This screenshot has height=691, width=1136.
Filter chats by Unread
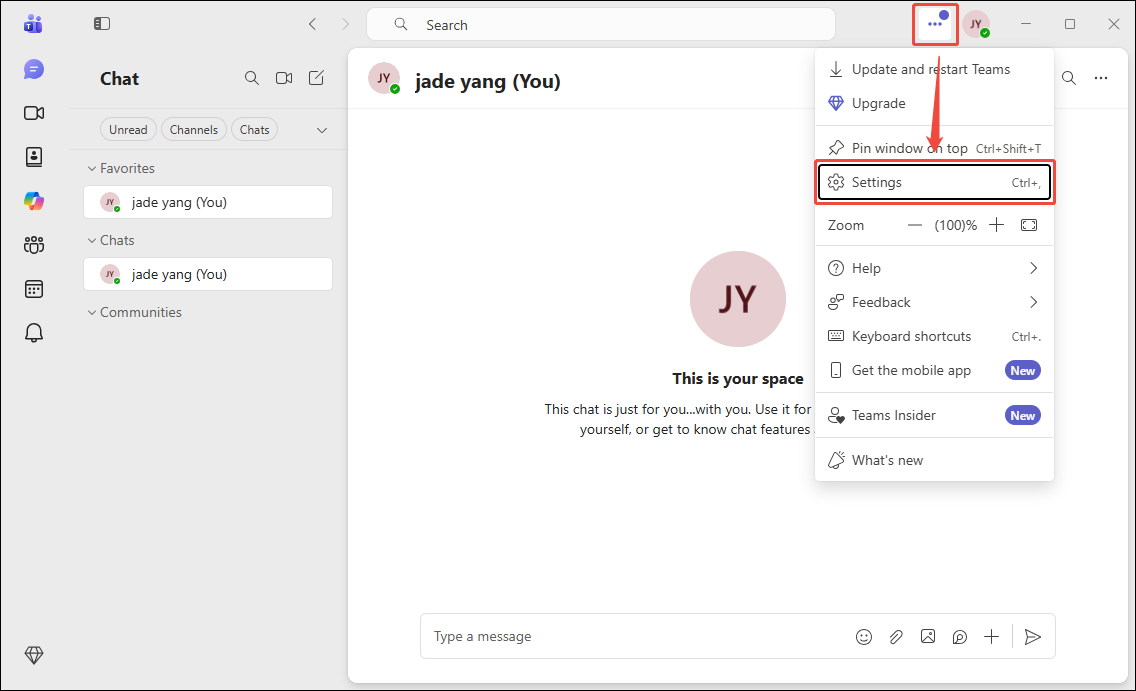coord(128,130)
